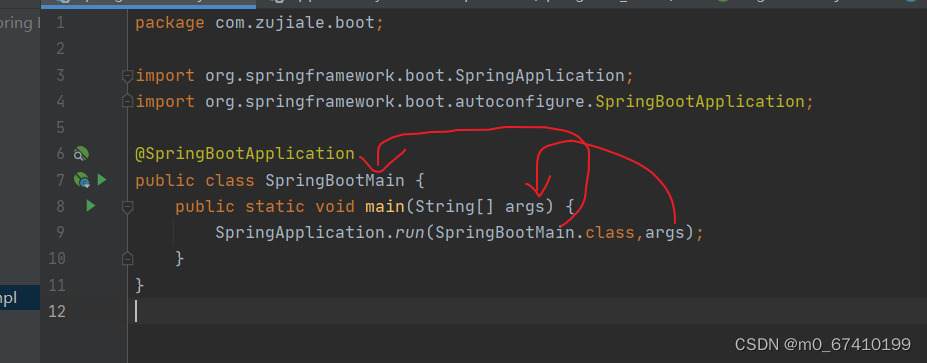Click line number 2 in the gutter
Image resolution: width=927 pixels, height=363 pixels.
[60, 50]
